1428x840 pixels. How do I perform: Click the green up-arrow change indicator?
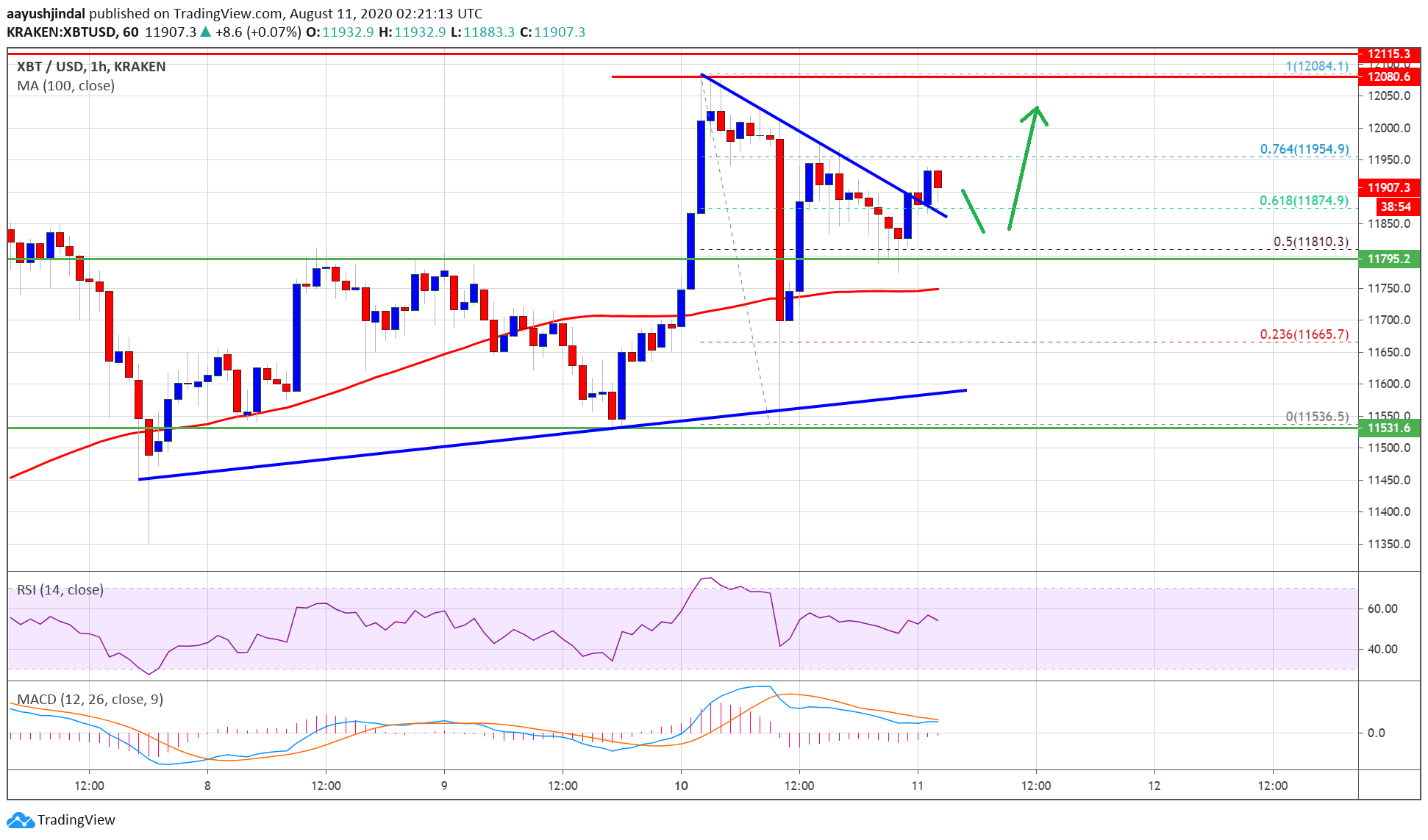tap(206, 32)
